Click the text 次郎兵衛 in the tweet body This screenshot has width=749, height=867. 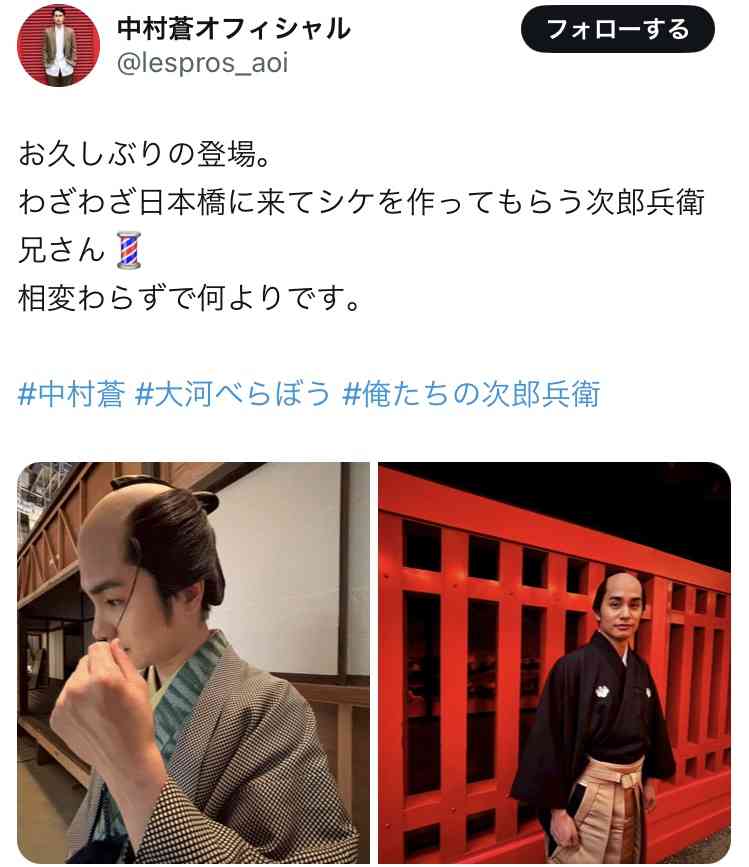point(645,202)
